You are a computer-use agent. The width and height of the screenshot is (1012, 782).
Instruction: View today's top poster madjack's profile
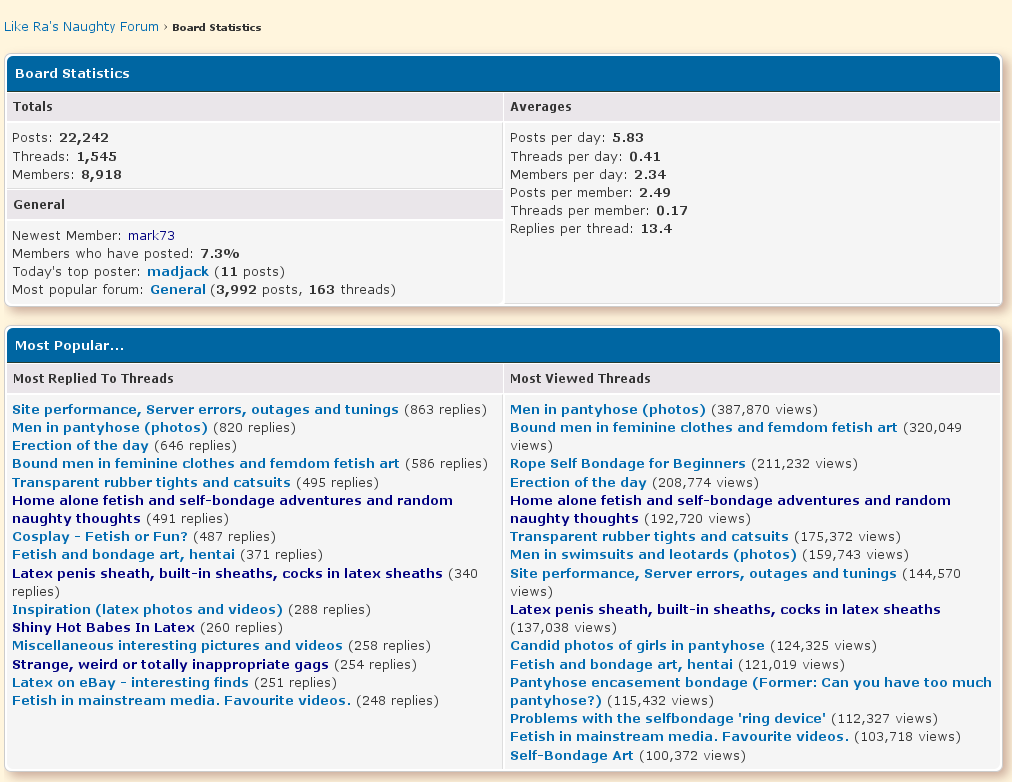pos(176,272)
